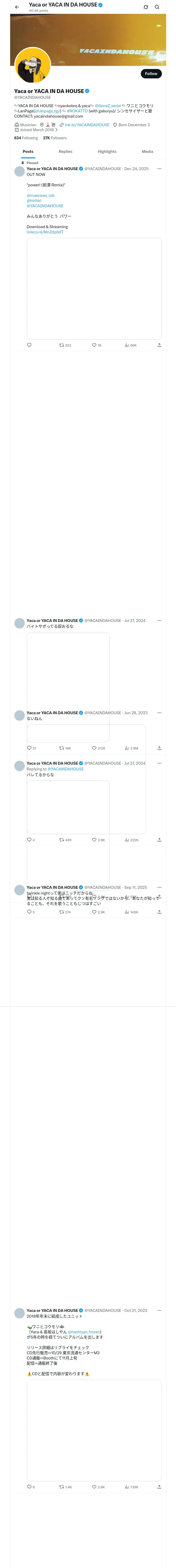Go back using the top-left arrow
Viewport: 176px width, 1568px height.
(x=17, y=7)
